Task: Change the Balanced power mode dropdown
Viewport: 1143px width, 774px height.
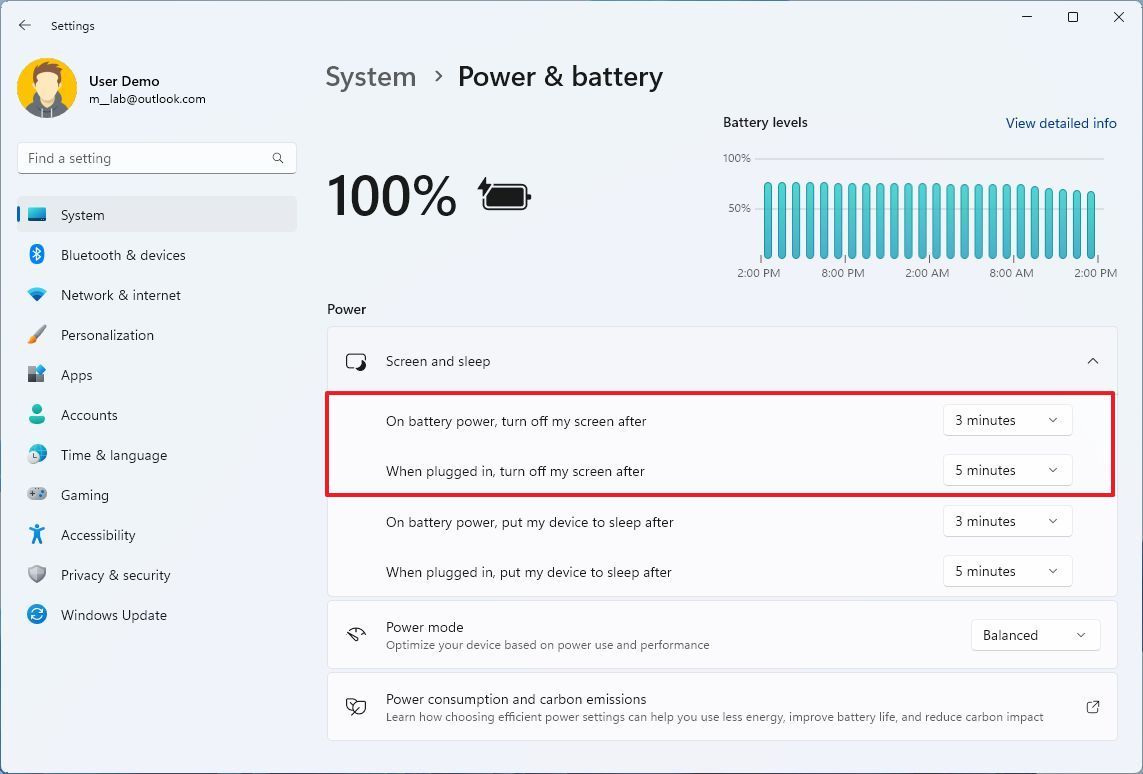Action: (x=1035, y=635)
